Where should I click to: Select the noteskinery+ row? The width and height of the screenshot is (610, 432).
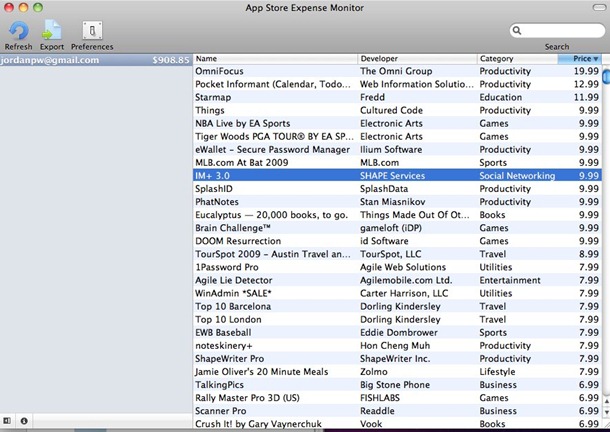(397, 346)
